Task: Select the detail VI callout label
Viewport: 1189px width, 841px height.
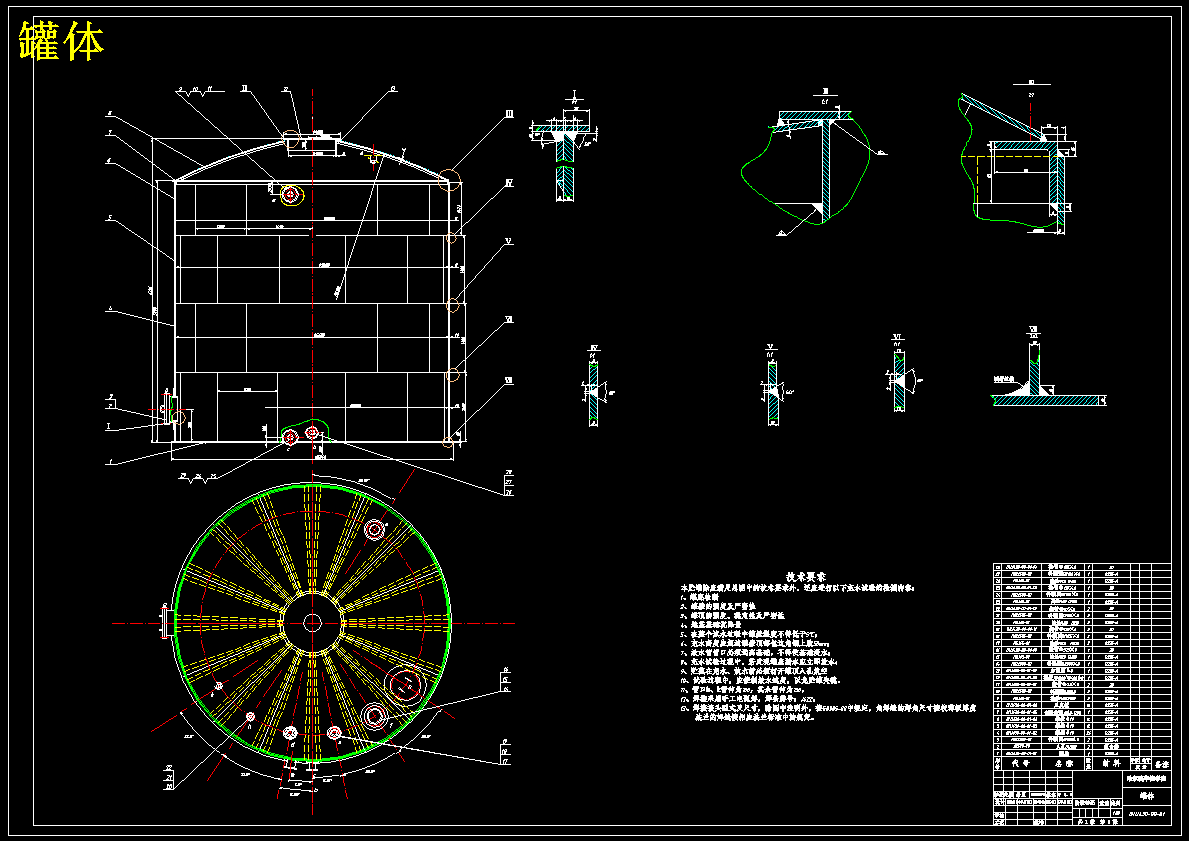Action: [509, 320]
